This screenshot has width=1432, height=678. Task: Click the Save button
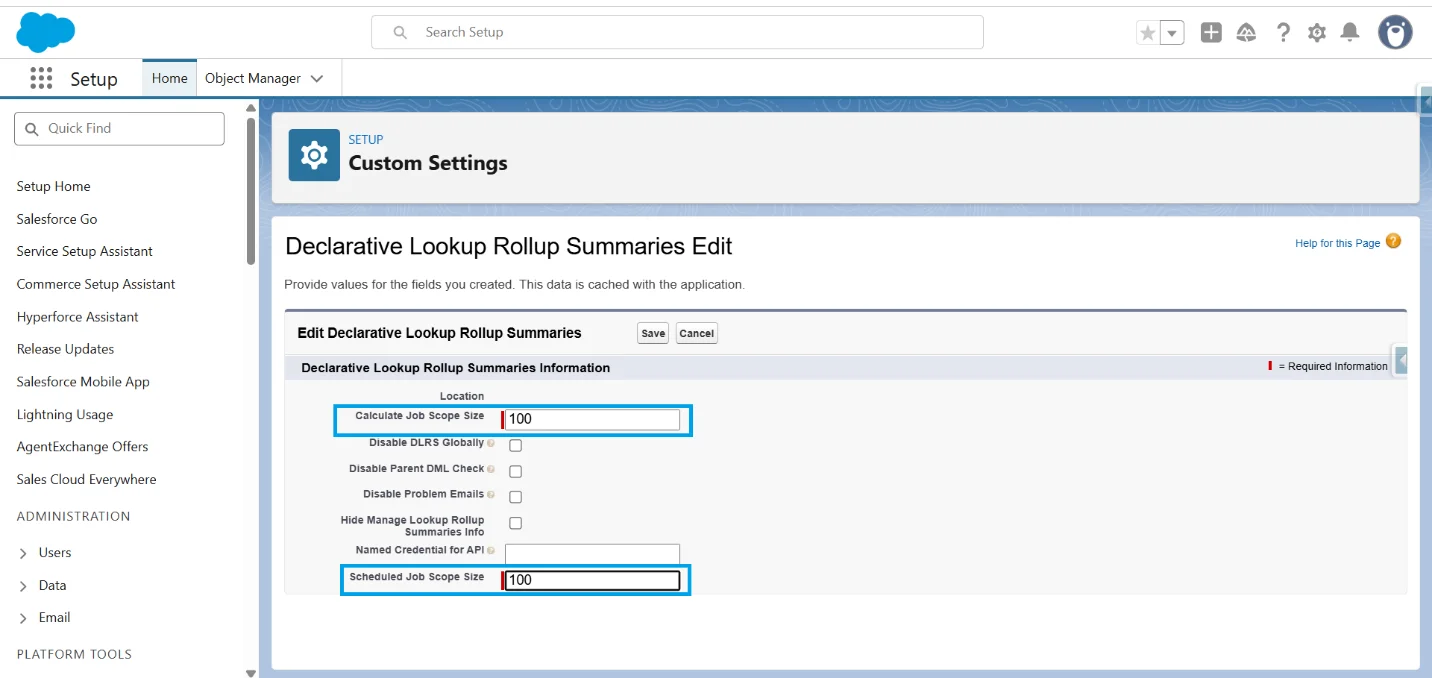tap(653, 334)
